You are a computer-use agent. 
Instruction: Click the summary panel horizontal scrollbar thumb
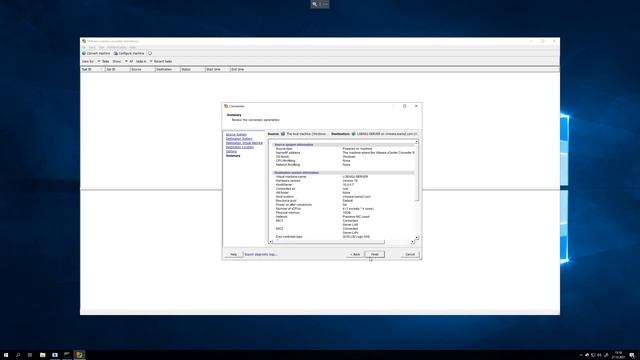click(x=329, y=242)
